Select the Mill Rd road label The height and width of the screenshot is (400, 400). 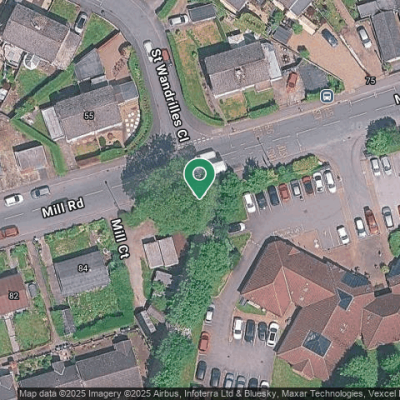pos(63,207)
